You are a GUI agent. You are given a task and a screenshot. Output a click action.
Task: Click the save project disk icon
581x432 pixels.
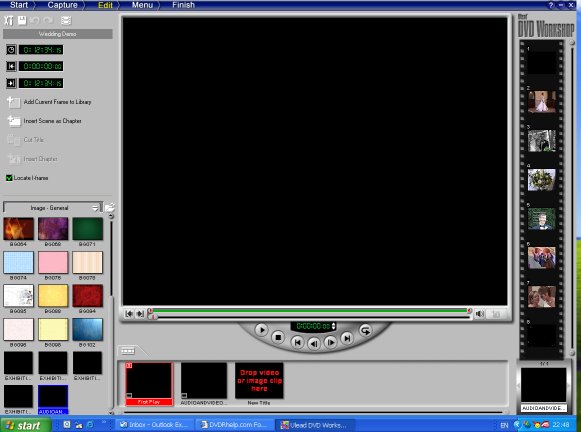(x=22, y=20)
